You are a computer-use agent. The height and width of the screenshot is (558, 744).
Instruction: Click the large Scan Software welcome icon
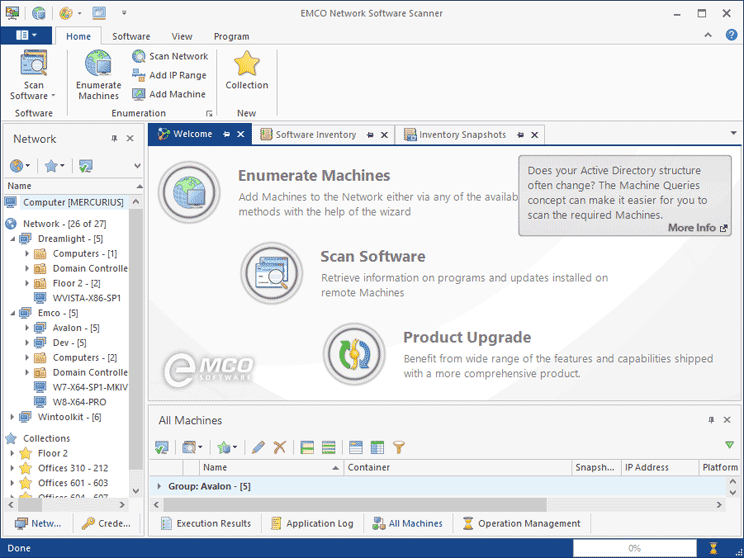point(271,273)
